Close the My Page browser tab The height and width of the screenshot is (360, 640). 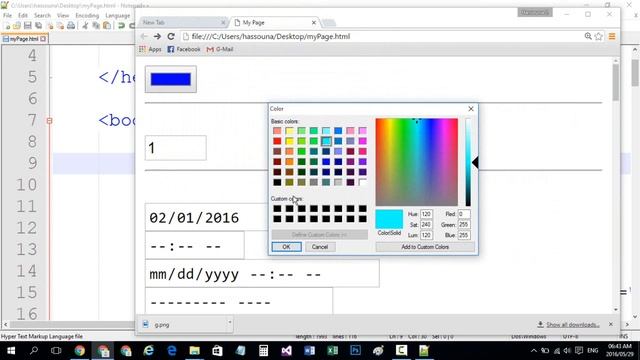[313, 23]
